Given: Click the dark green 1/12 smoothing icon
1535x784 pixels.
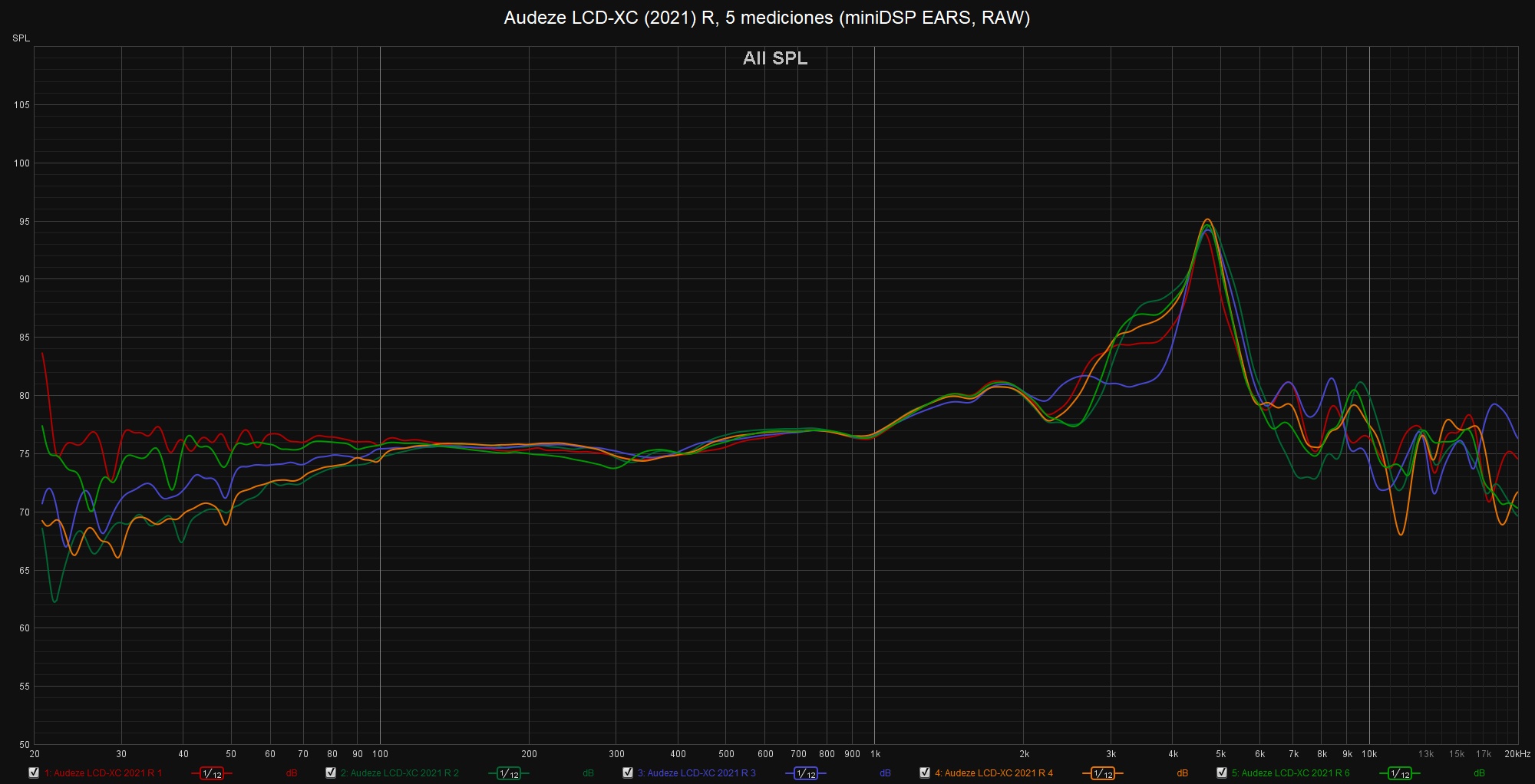Looking at the screenshot, I should click(509, 773).
